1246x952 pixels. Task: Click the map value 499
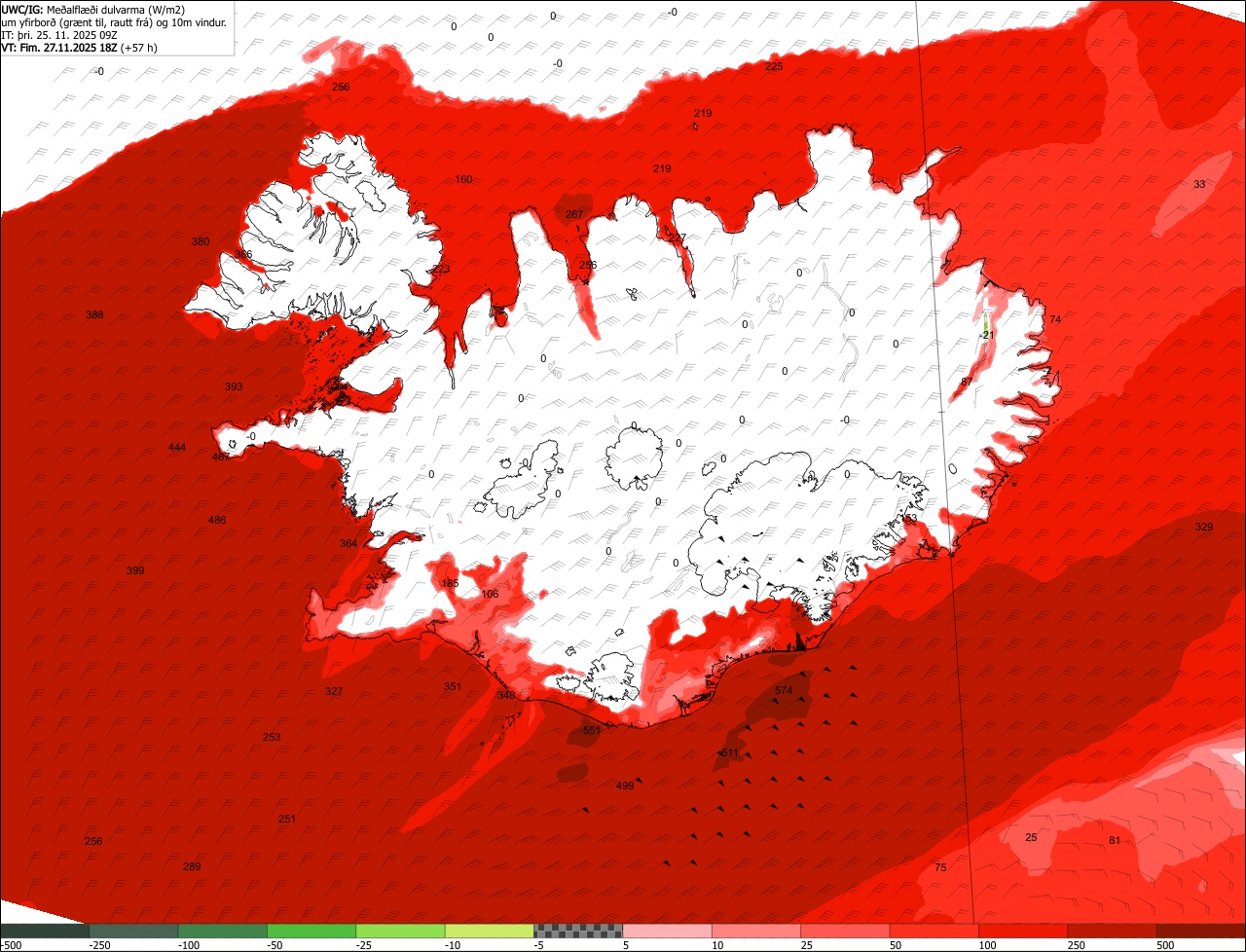pos(625,787)
